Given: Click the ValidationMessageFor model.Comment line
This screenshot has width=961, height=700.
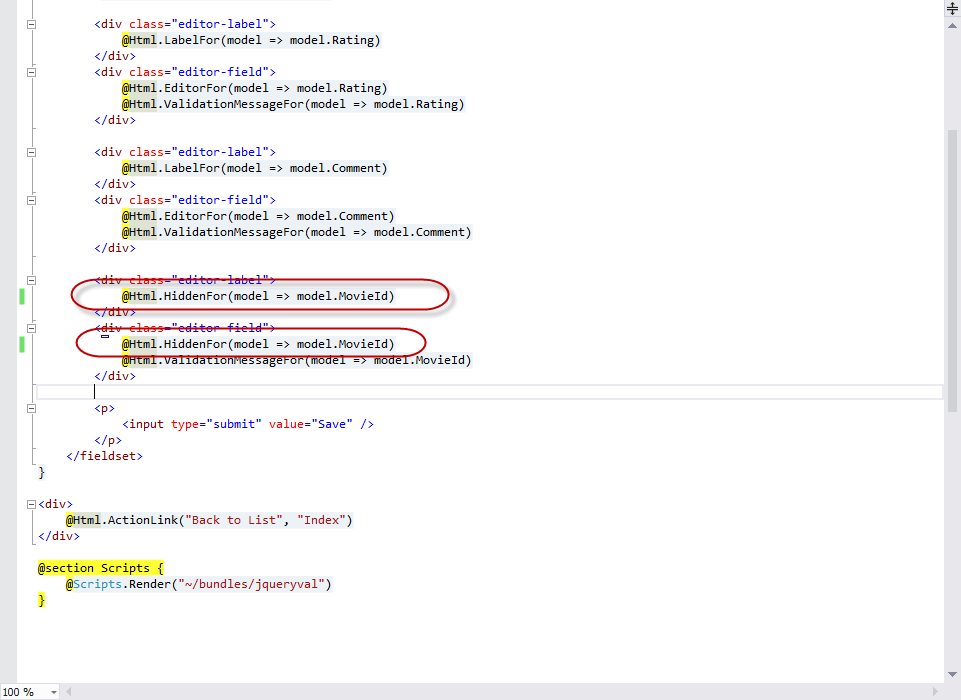Looking at the screenshot, I should coord(297,232).
